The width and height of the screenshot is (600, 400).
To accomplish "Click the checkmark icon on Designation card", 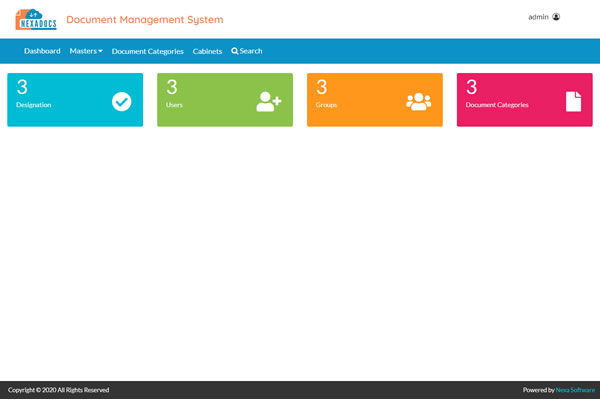I will (x=121, y=101).
